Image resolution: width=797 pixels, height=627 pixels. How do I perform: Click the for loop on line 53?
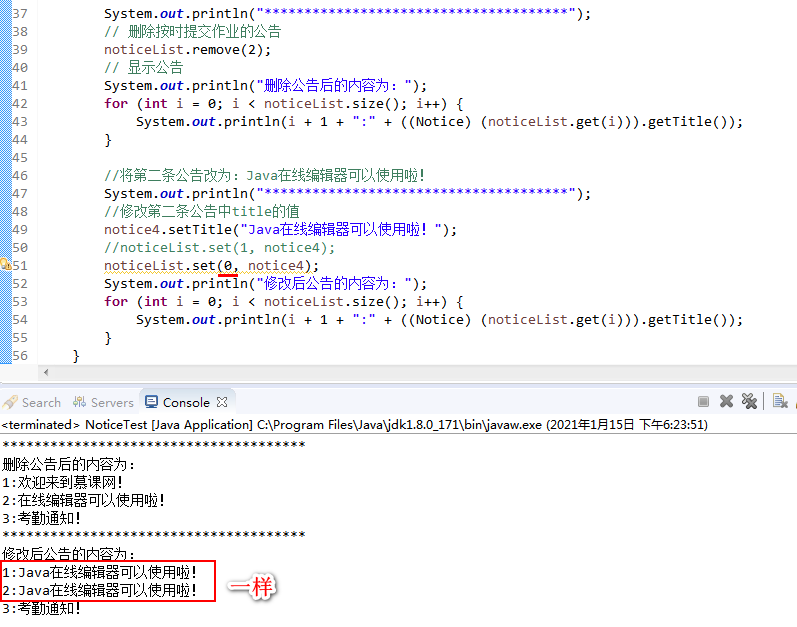[284, 301]
